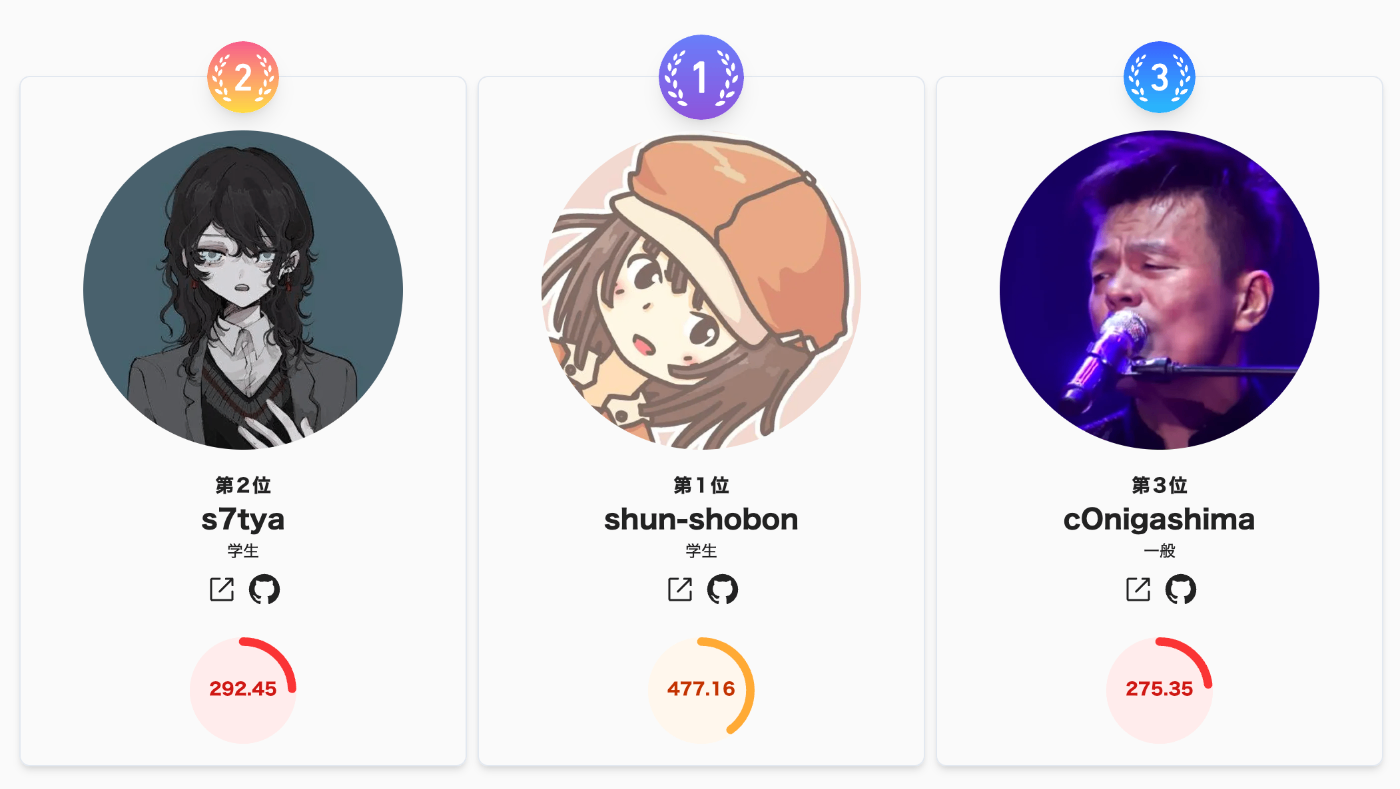Click the rank 3 laurel badge
The image size is (1400, 789).
(1160, 77)
